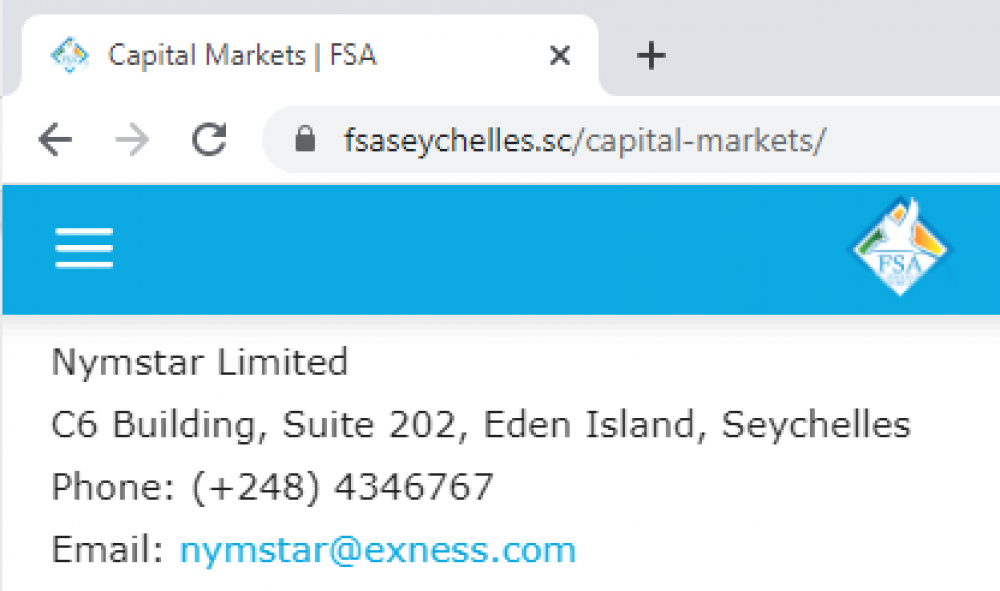
Task: Click the Nymstar Limited company name
Action: pyautogui.click(x=200, y=363)
